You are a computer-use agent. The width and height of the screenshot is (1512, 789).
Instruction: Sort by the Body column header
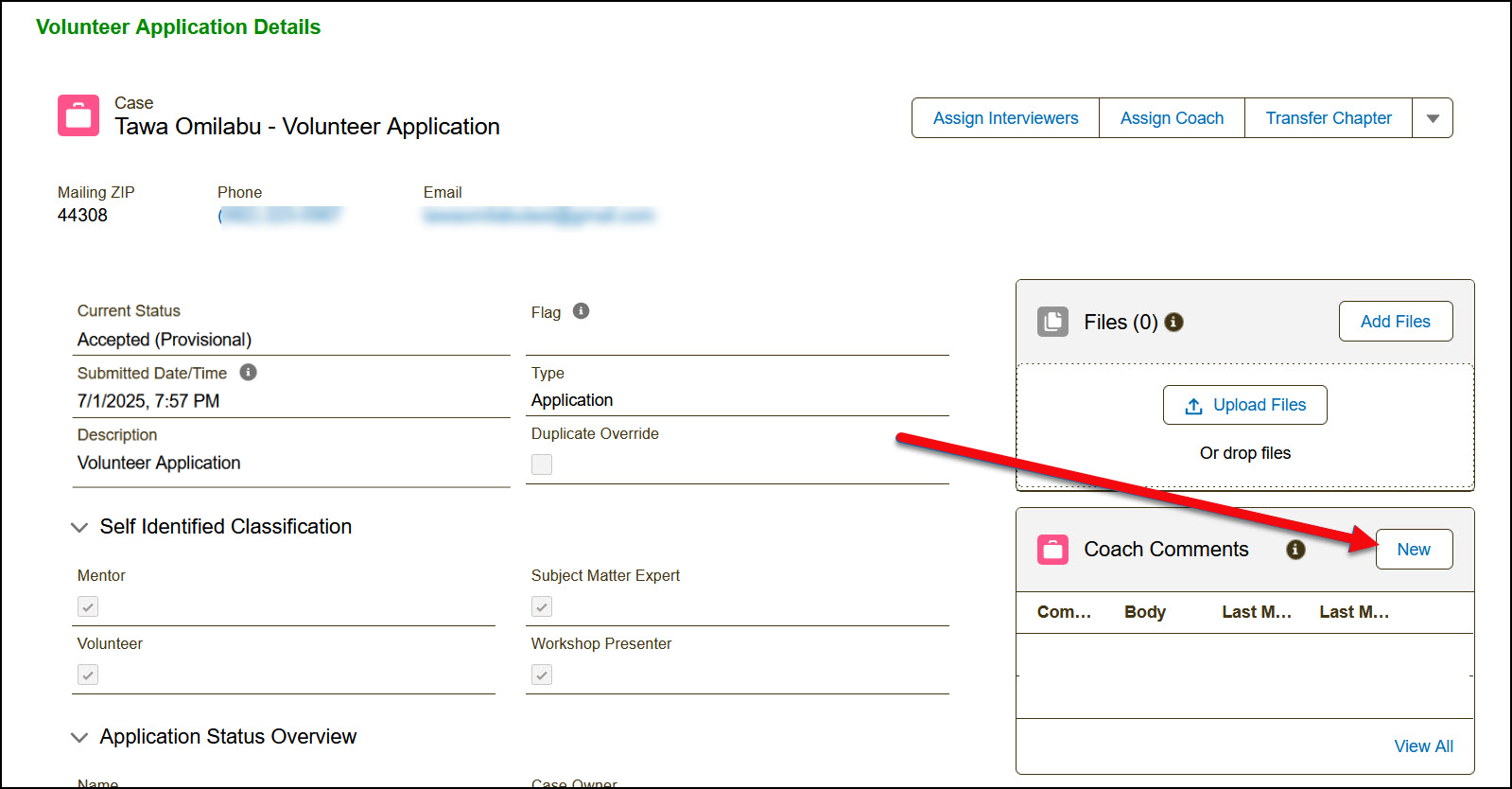(1145, 612)
